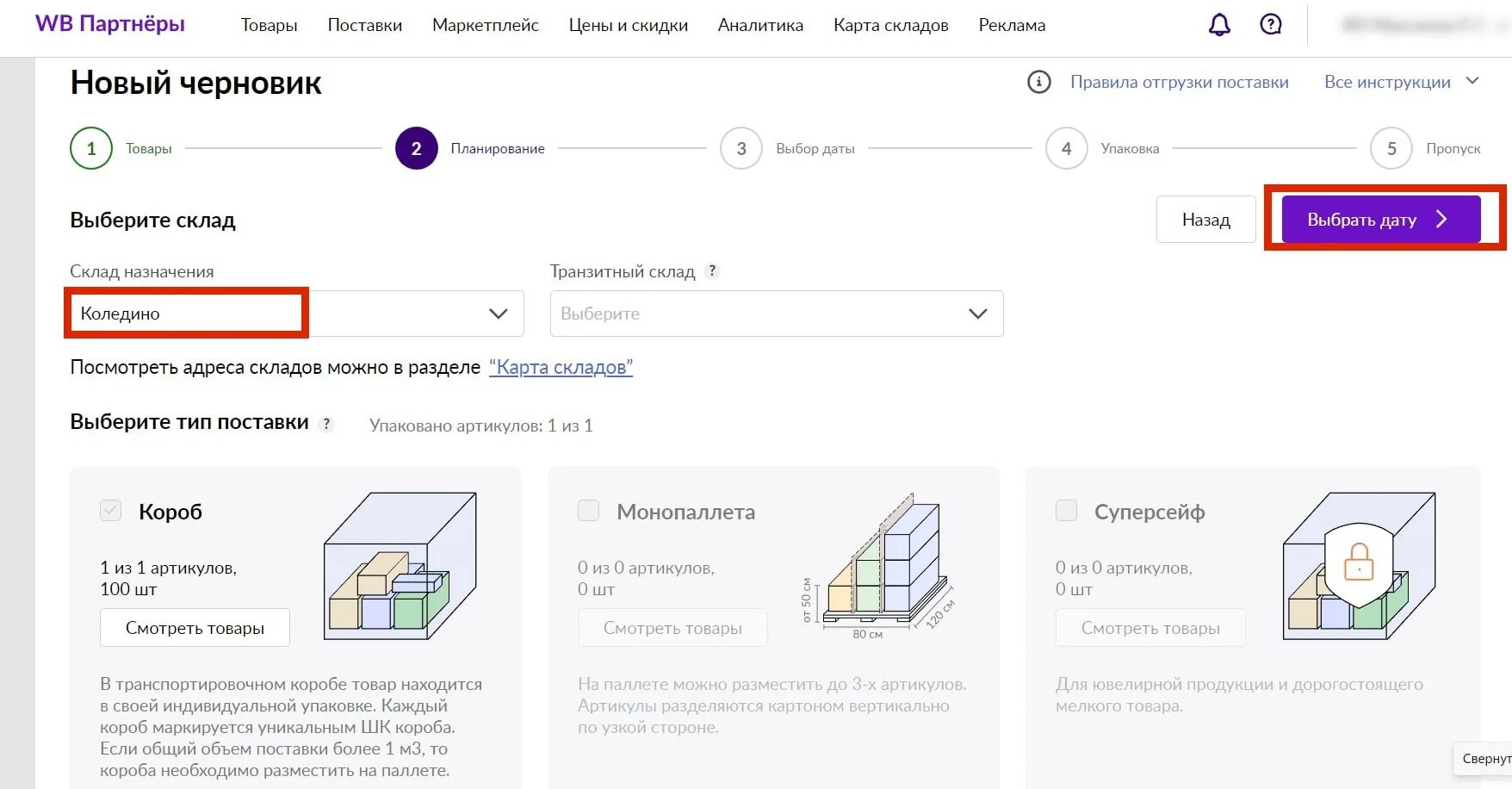Viewport: 1512px width, 789px height.
Task: Click Упаковано артикулов: 1 из 1 text
Action: (x=481, y=426)
